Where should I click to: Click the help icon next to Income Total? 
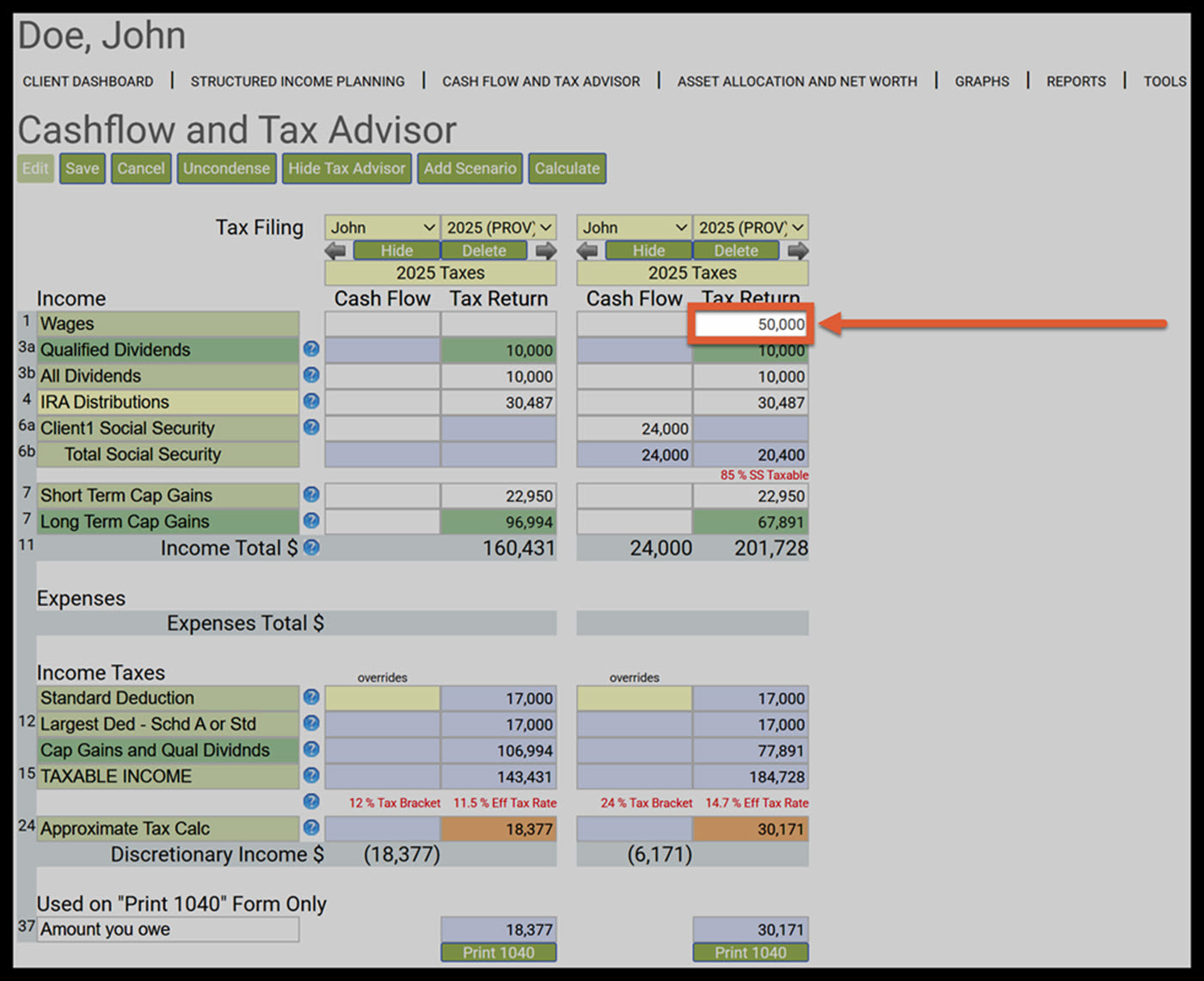[311, 547]
